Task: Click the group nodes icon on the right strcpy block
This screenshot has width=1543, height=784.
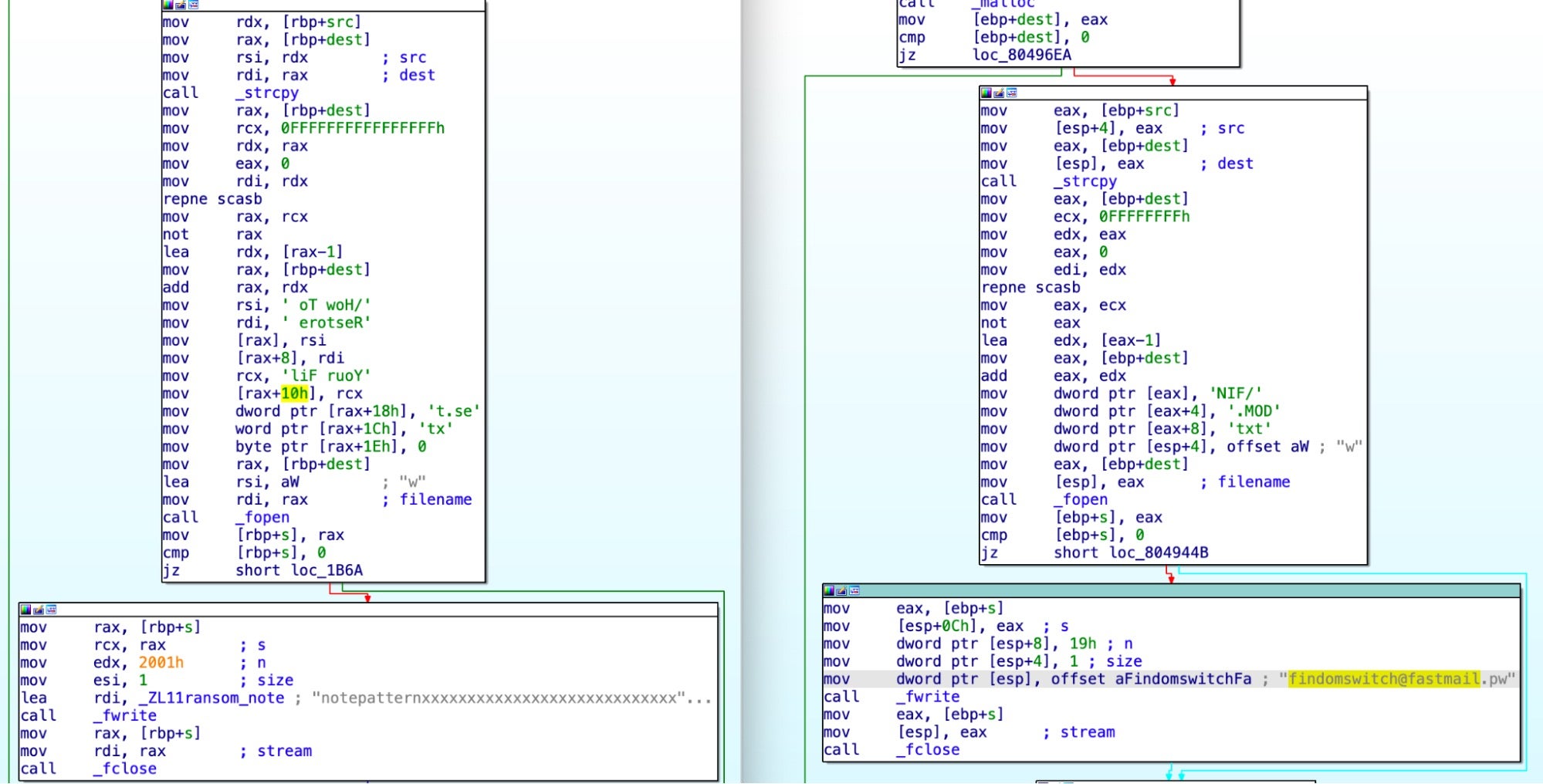Action: (1011, 93)
